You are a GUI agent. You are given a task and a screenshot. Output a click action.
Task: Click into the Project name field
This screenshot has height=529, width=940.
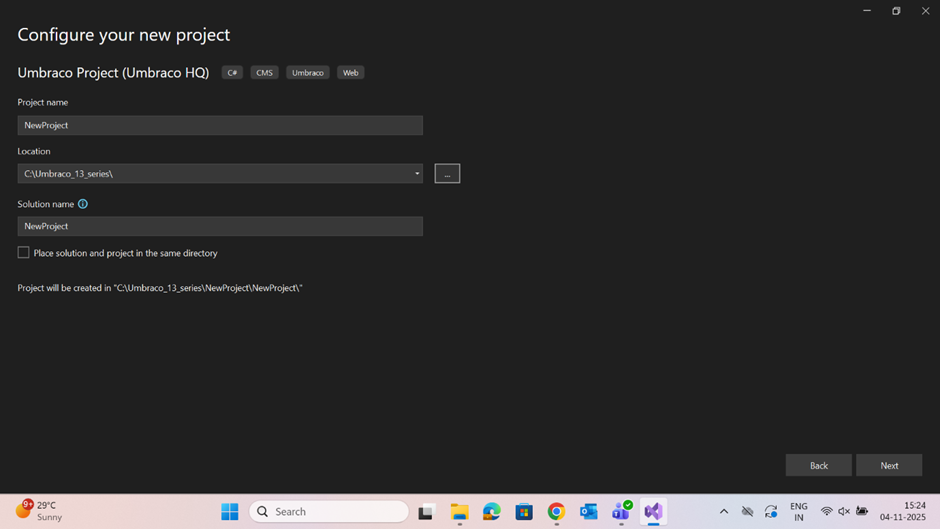[x=220, y=125]
